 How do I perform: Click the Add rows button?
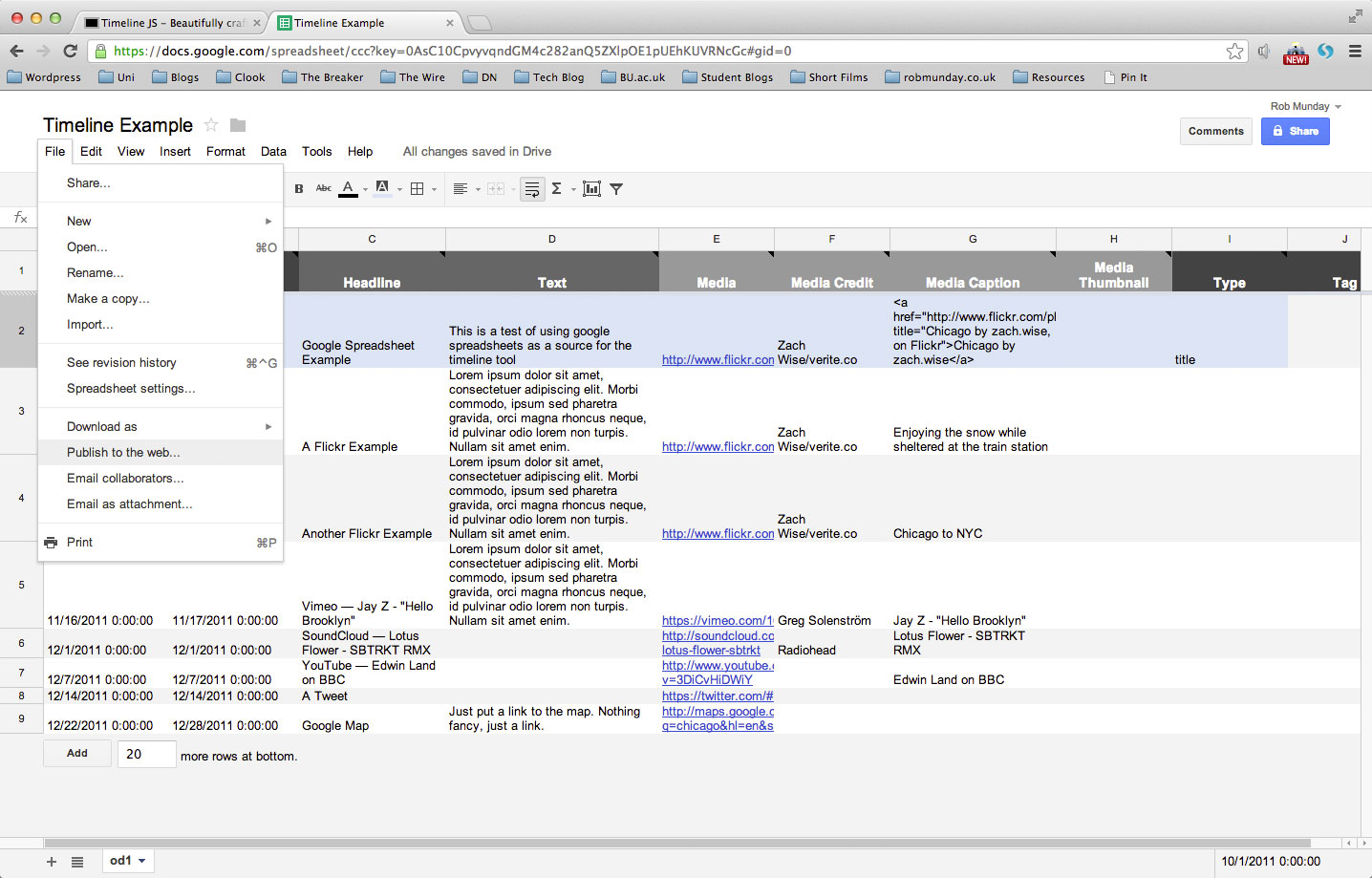coord(77,754)
